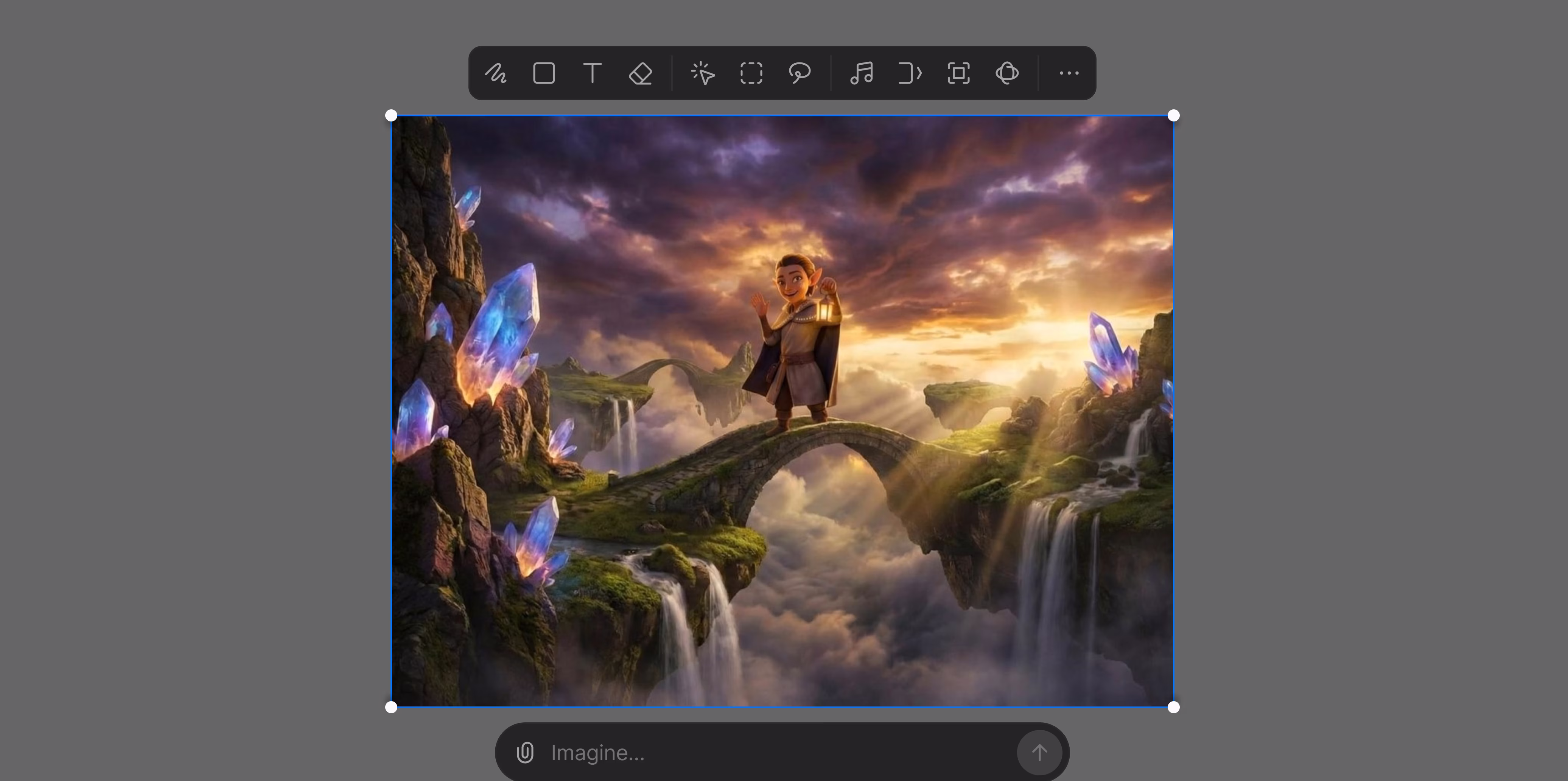Click the music note audio icon

point(862,74)
